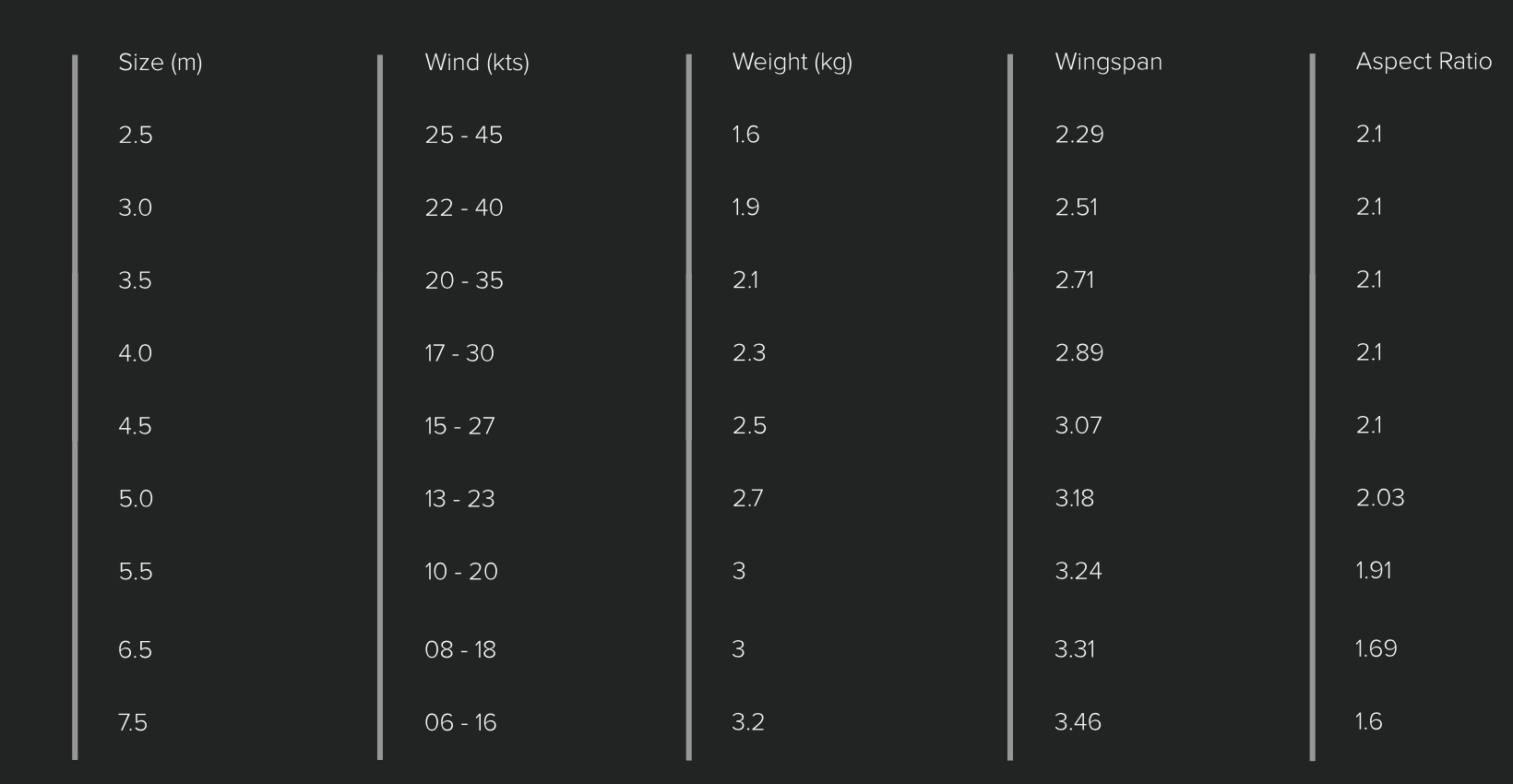The width and height of the screenshot is (1513, 784).
Task: Click the 13 - 23 wind range cell
Action: 459,499
